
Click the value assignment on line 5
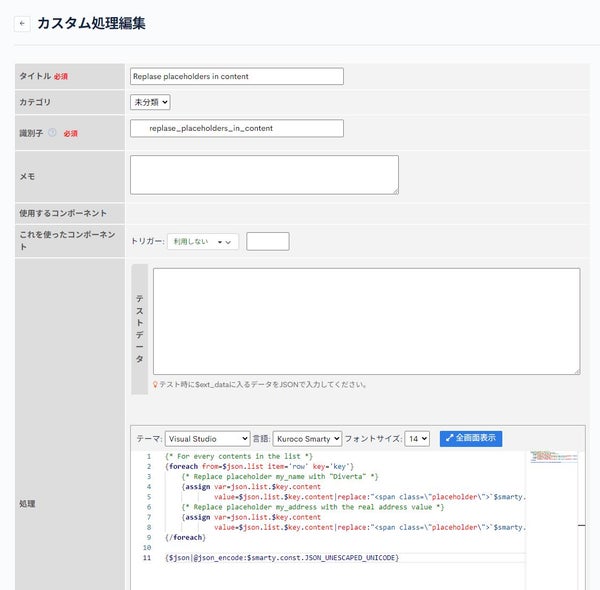pos(370,497)
